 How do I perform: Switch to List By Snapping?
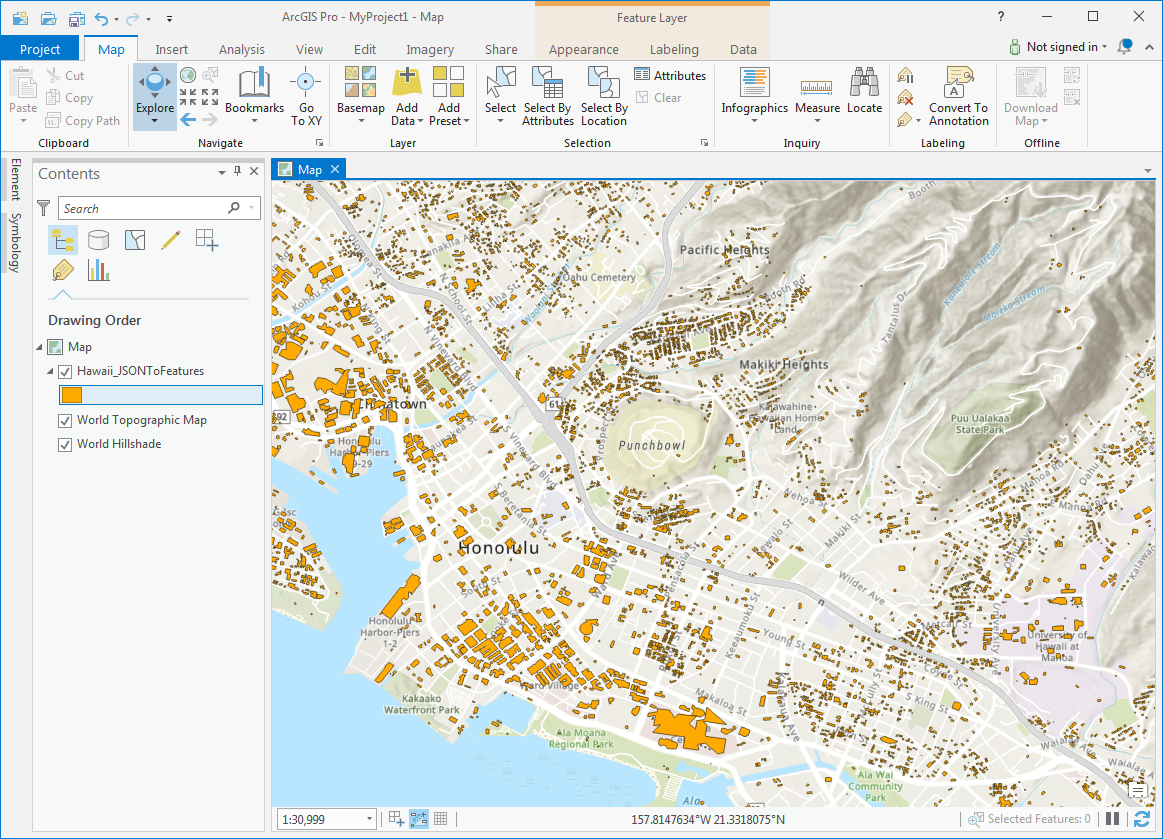coord(207,240)
